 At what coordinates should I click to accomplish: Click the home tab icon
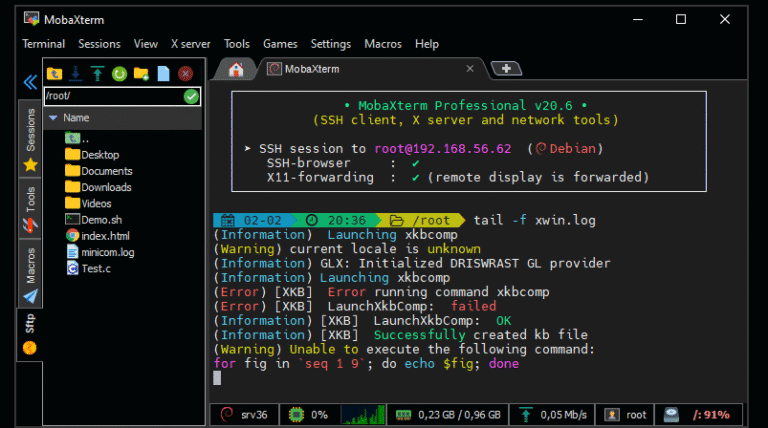coord(236,69)
